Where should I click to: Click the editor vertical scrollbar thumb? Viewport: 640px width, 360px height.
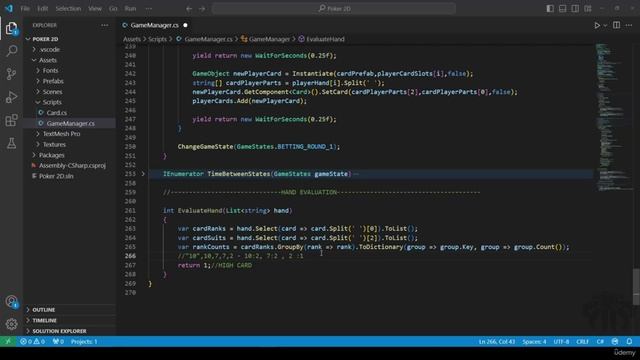tap(636, 287)
